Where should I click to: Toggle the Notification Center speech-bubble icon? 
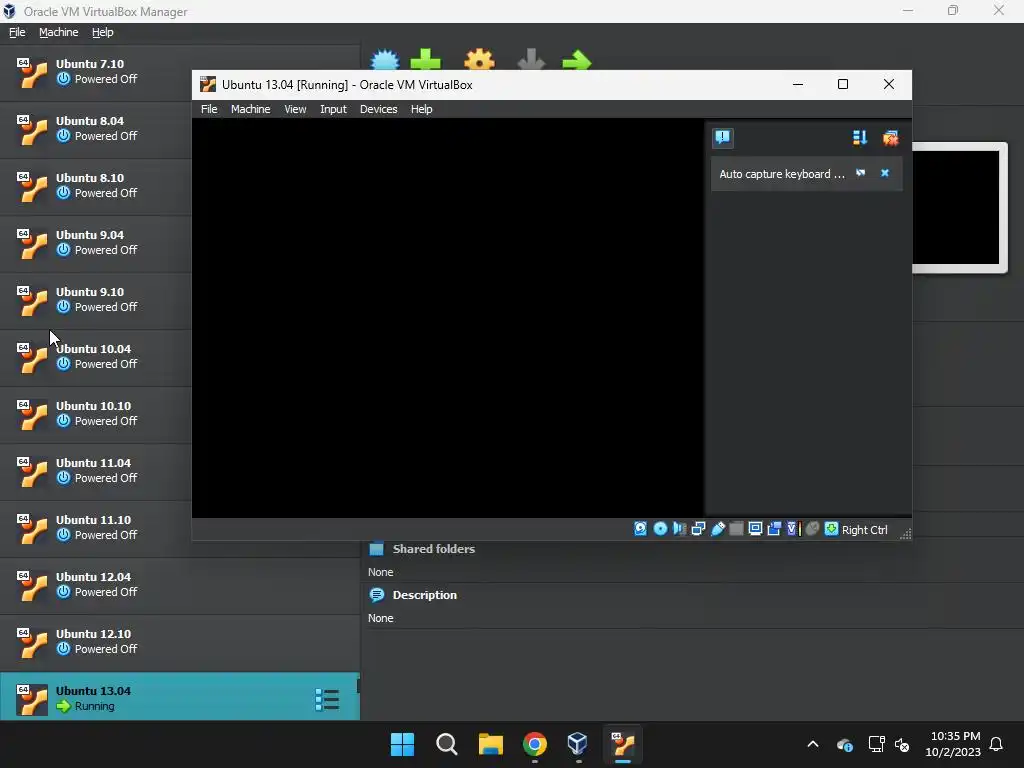coord(722,138)
